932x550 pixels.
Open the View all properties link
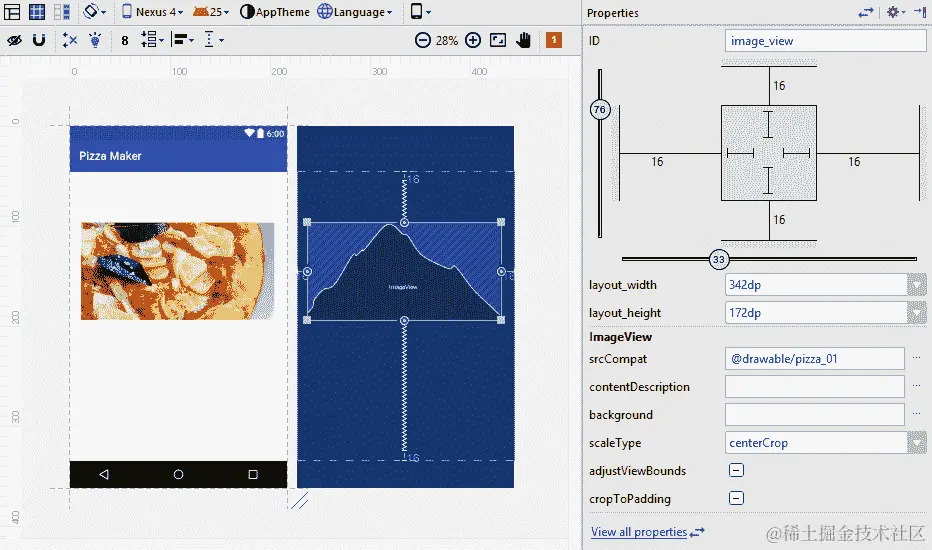pyautogui.click(x=639, y=532)
